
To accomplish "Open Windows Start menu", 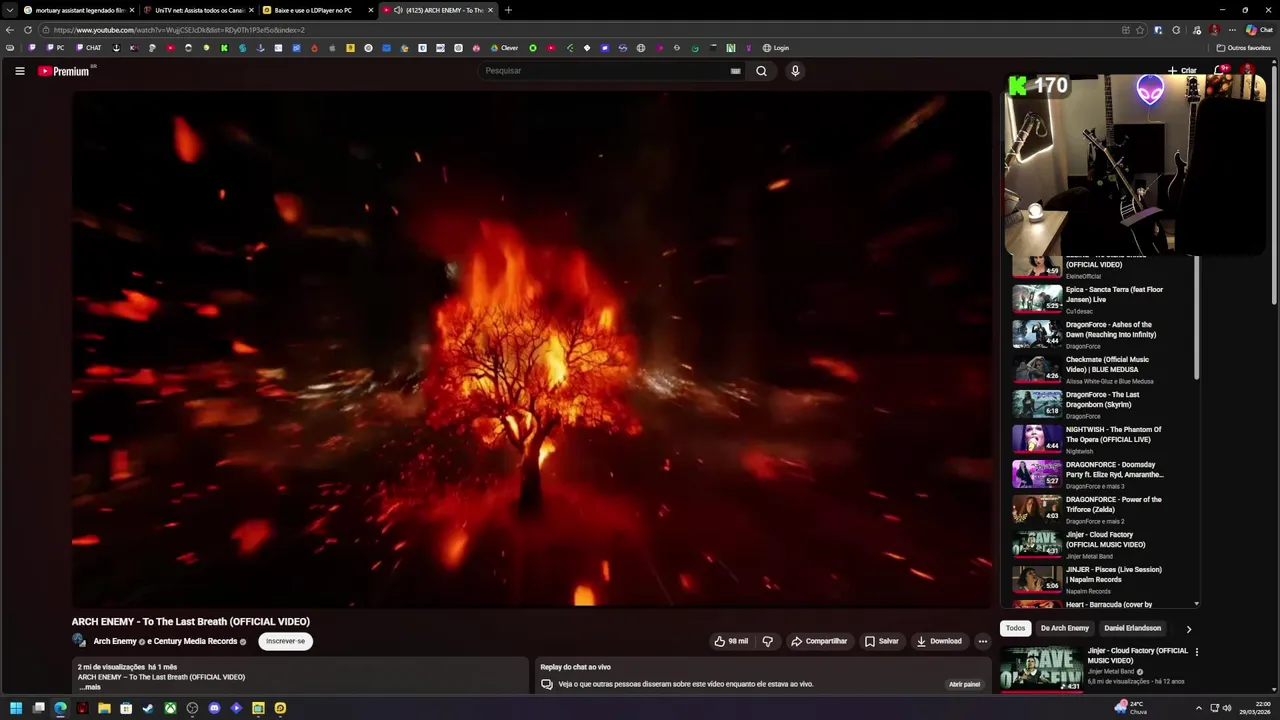I will pos(16,708).
